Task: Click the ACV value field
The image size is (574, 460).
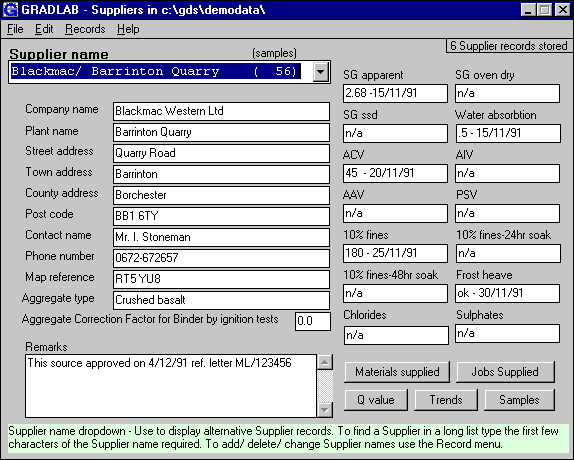Action: point(395,173)
